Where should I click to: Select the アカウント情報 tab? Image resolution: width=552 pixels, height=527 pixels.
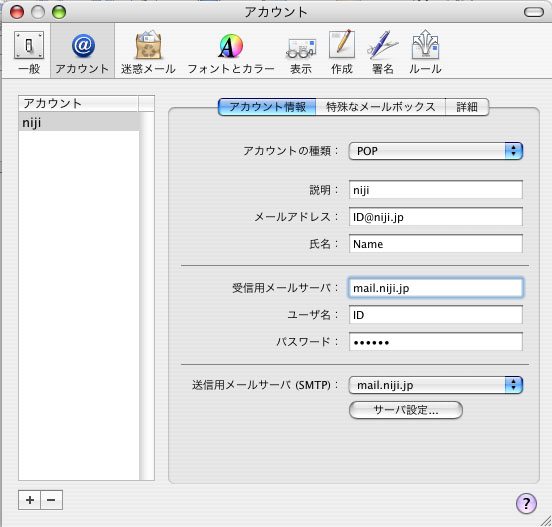pyautogui.click(x=267, y=107)
